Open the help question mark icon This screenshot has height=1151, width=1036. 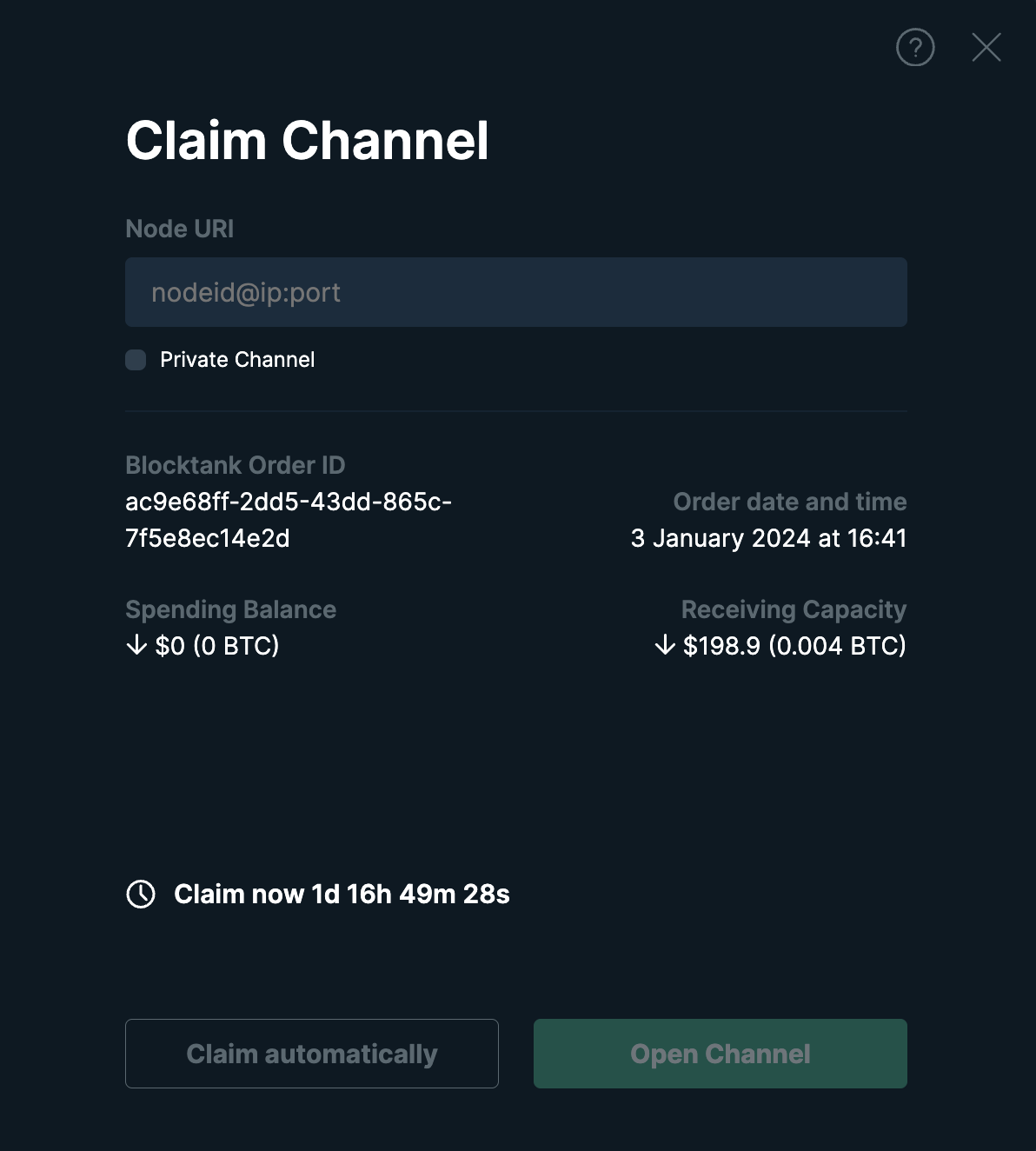[915, 47]
